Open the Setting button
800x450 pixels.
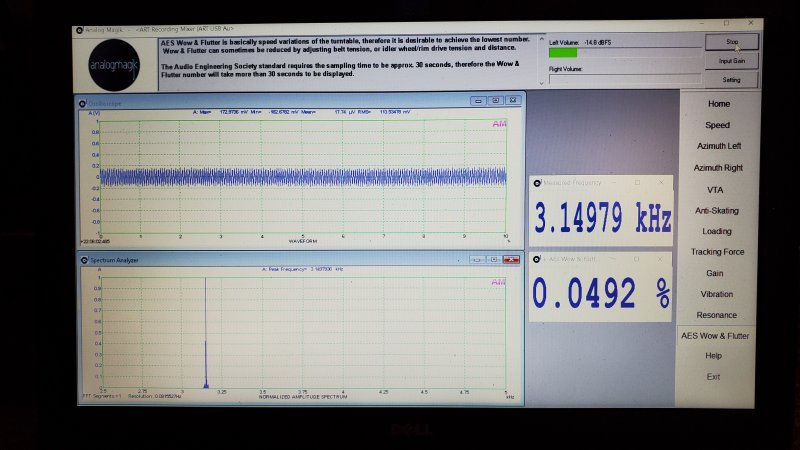pyautogui.click(x=731, y=80)
